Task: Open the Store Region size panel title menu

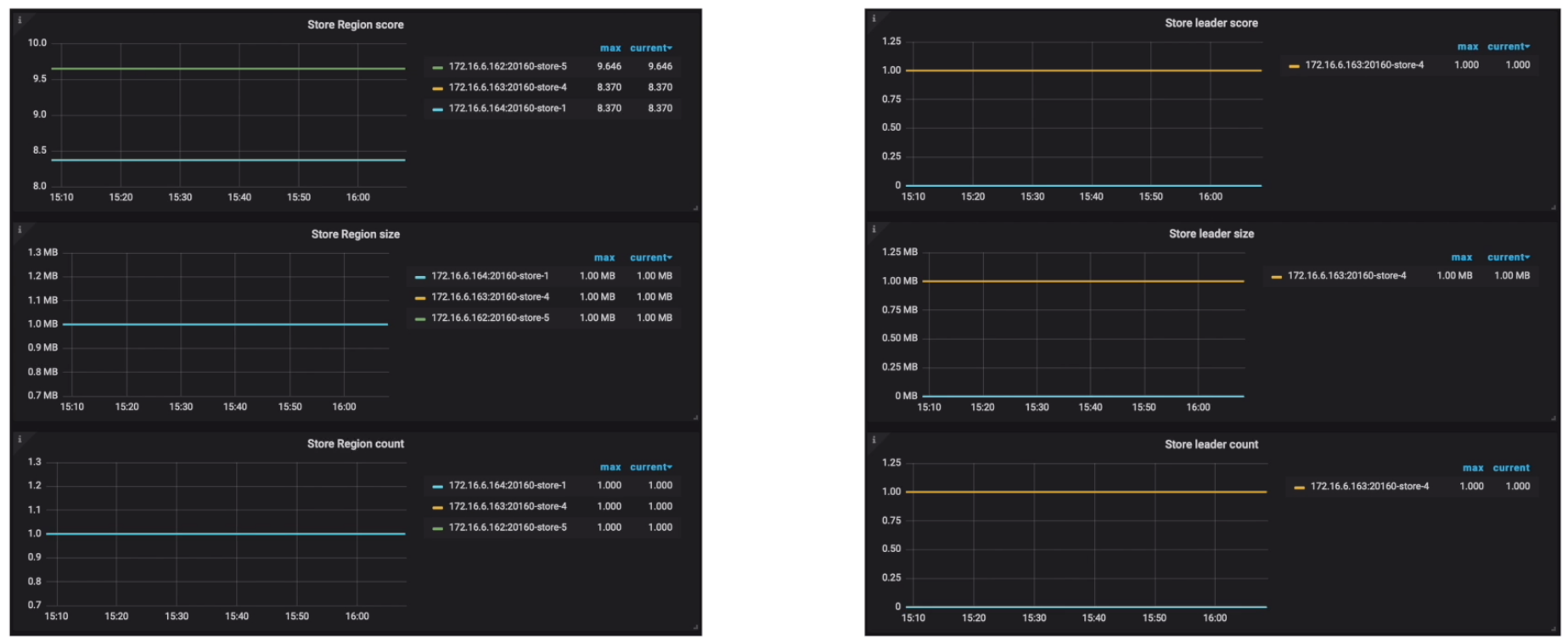Action: (356, 234)
